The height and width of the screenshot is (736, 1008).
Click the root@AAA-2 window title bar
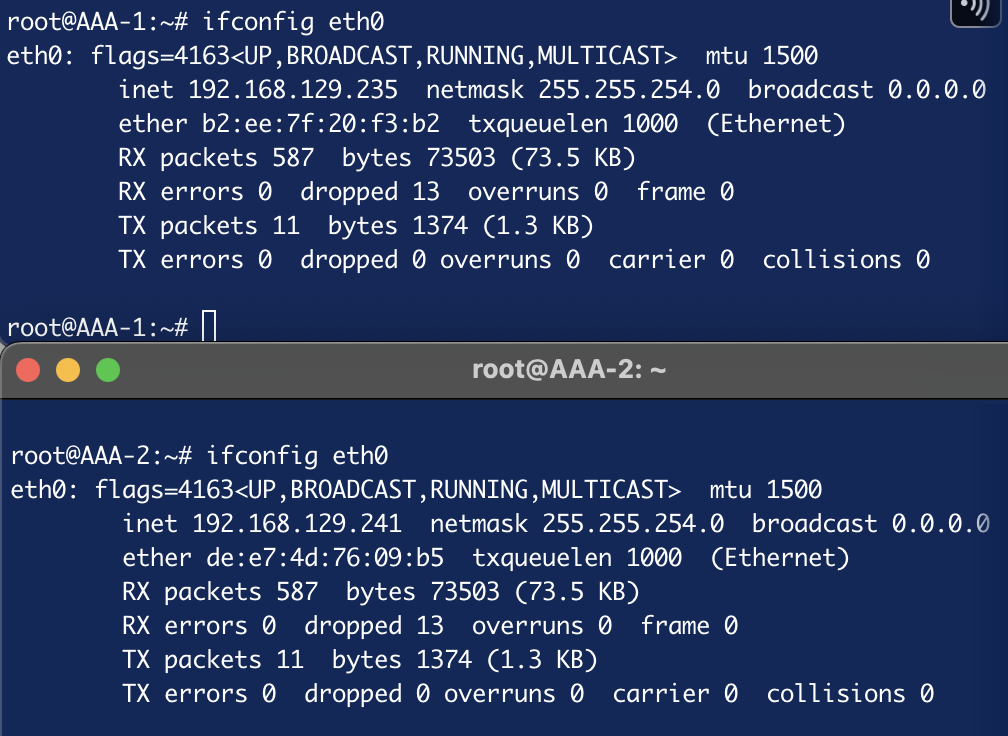pyautogui.click(x=568, y=371)
